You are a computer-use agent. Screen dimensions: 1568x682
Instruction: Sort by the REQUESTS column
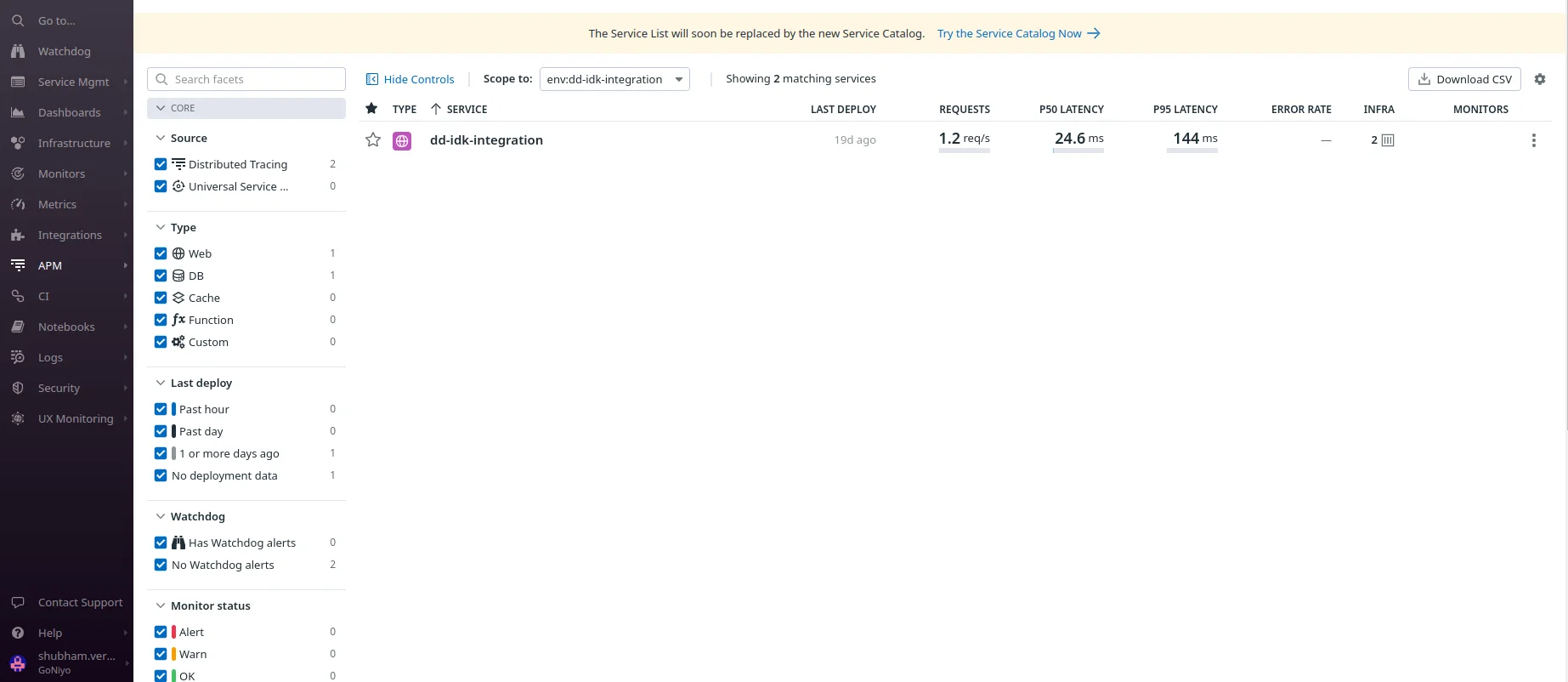[965, 109]
